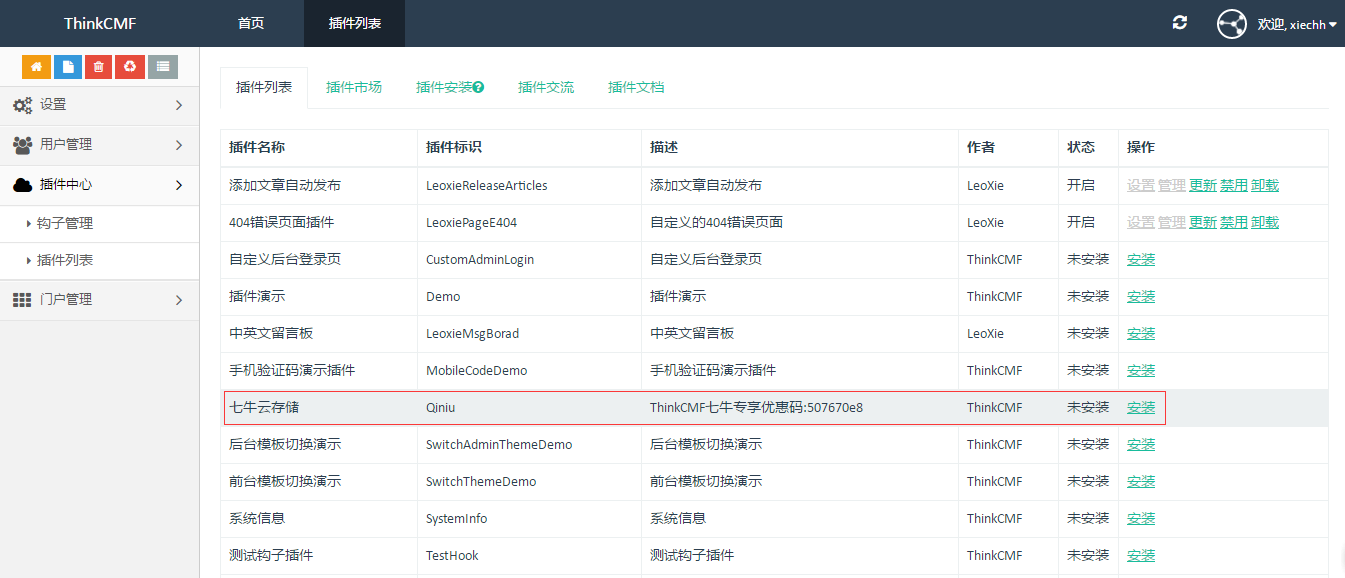Click the users icon next to 用户管理
Image resolution: width=1345 pixels, height=578 pixels.
pyautogui.click(x=22, y=145)
